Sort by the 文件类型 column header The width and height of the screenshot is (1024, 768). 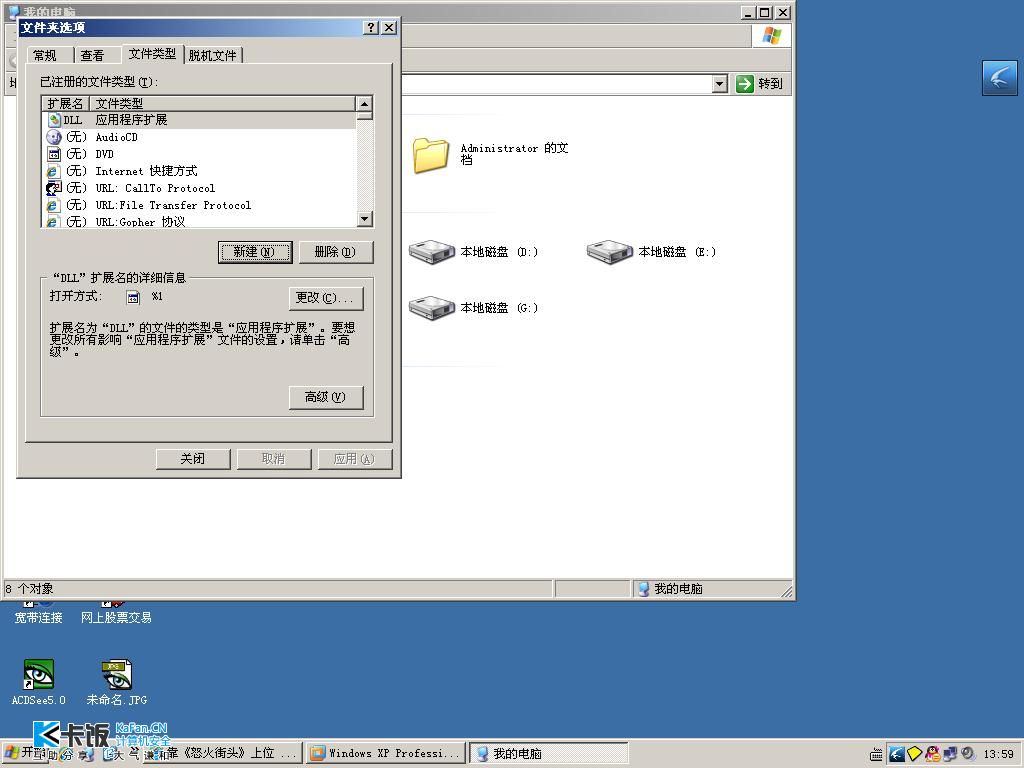click(x=223, y=103)
